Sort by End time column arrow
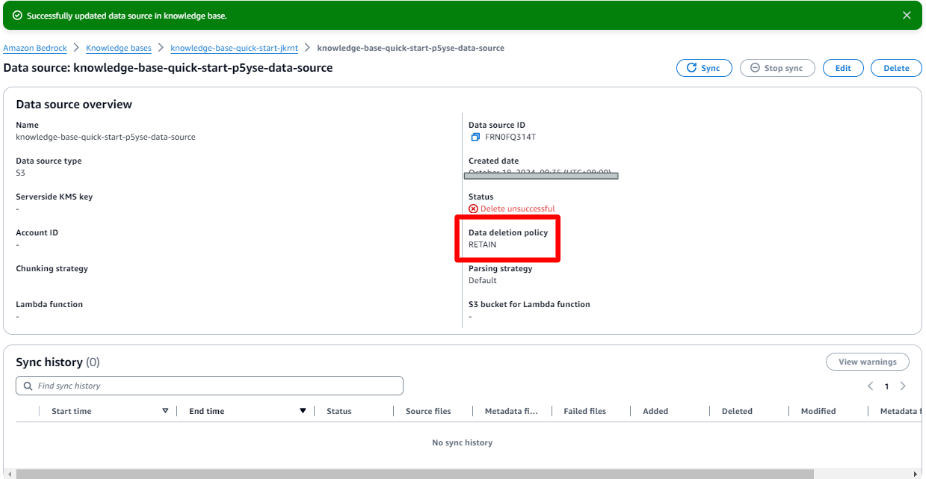The height and width of the screenshot is (479, 926). [303, 411]
